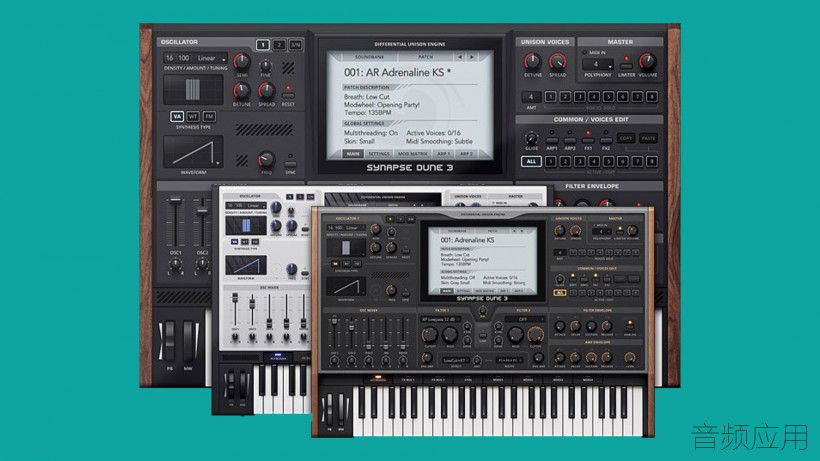Solo voice 1 in back synth Voices Solo row
820x461 pixels.
[550, 97]
